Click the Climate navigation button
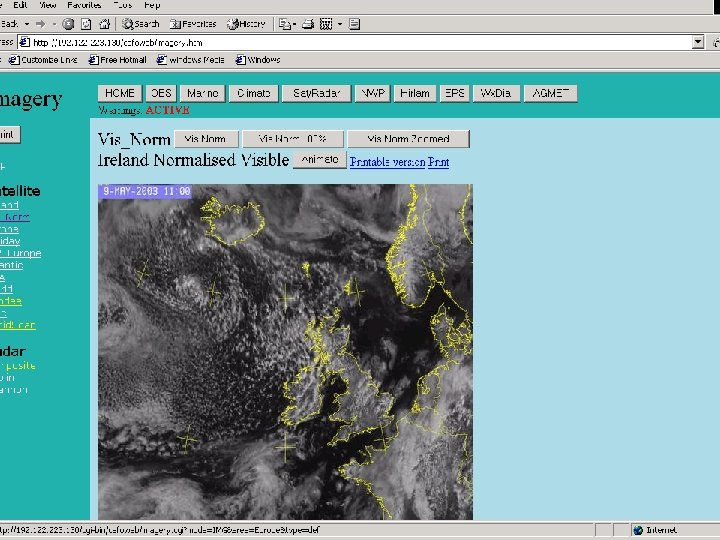Viewport: 720px width, 540px height. 253,93
